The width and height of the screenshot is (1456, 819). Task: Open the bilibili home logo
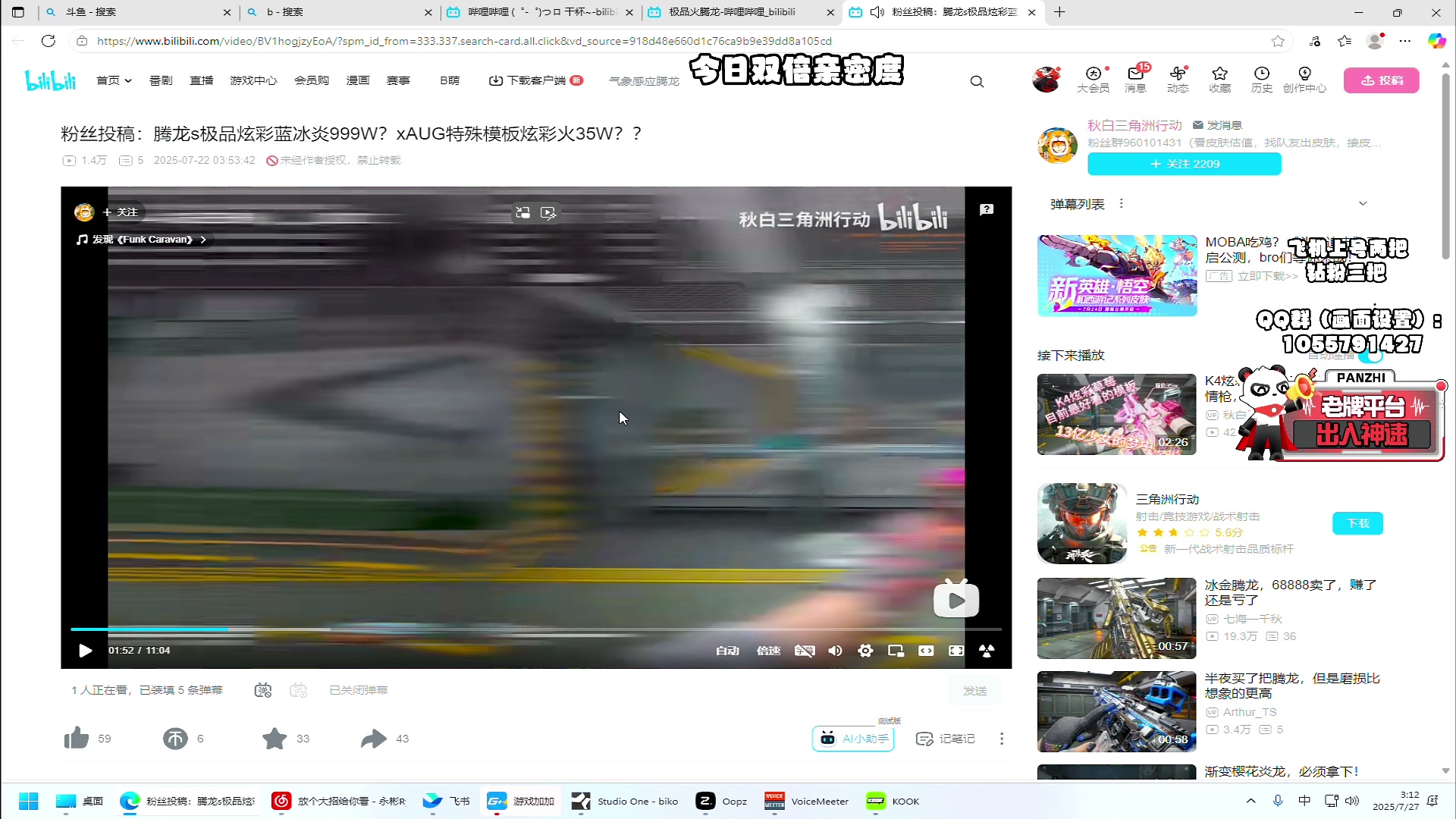[x=50, y=80]
